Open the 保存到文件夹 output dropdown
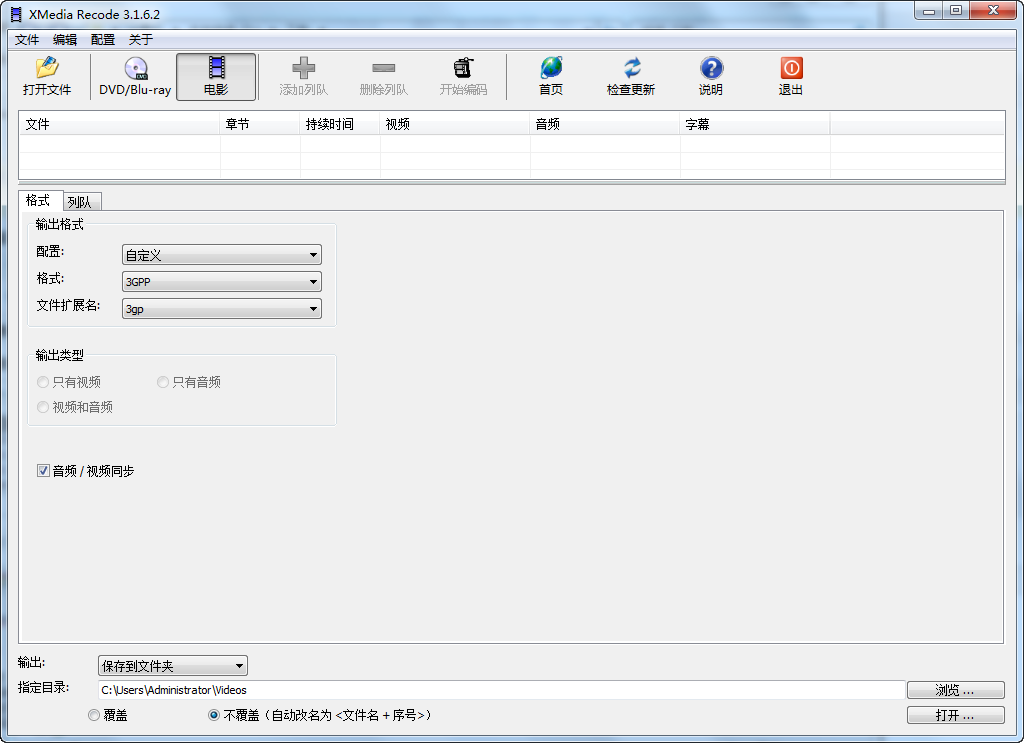This screenshot has width=1024, height=743. [x=173, y=666]
